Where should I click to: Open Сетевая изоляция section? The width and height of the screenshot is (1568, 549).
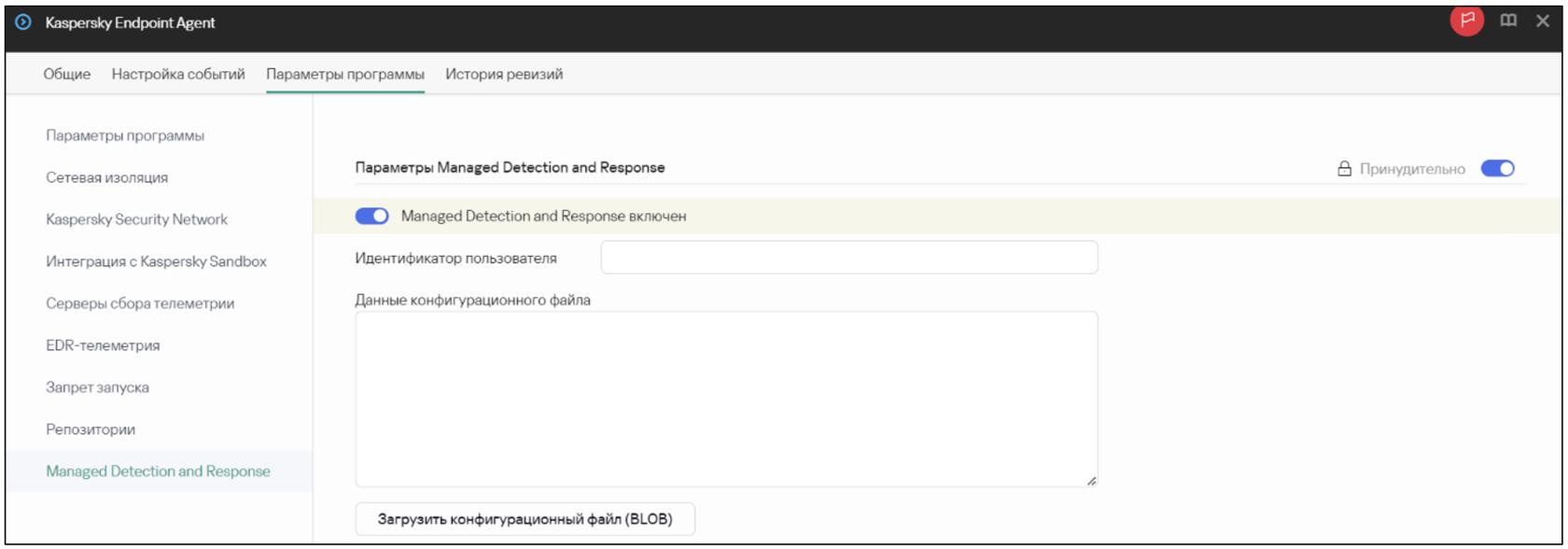(x=107, y=177)
